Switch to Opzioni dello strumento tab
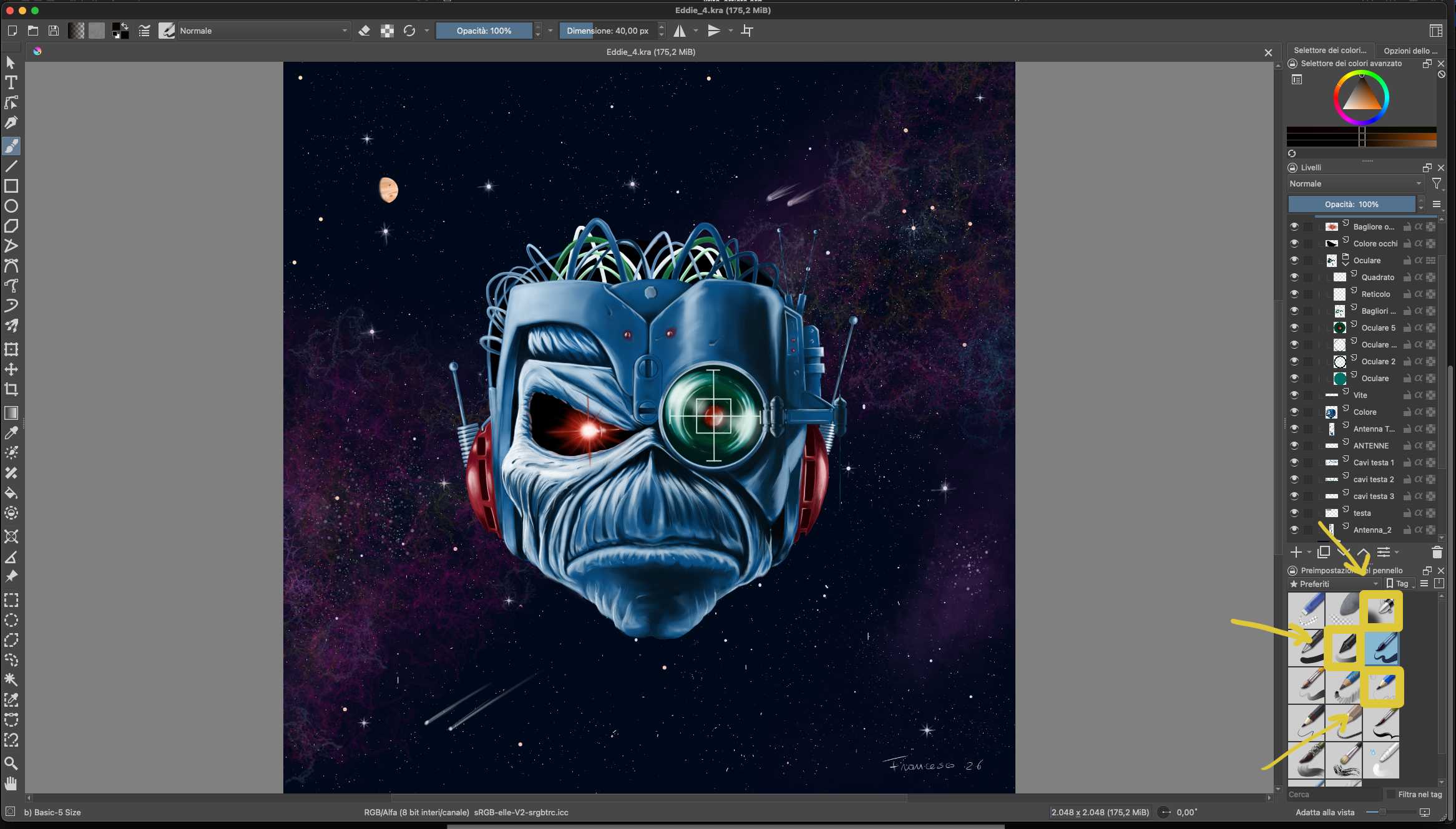 (x=1410, y=51)
